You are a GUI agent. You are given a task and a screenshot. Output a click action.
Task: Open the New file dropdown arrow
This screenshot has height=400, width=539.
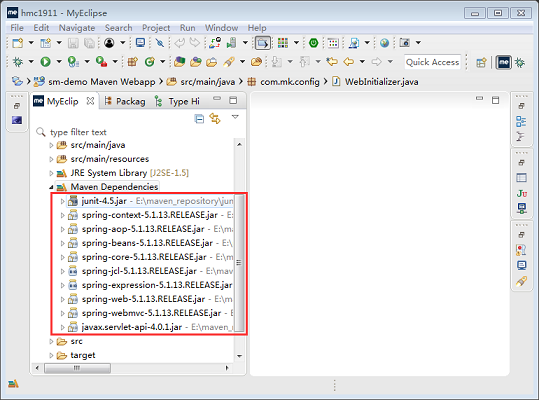pos(31,43)
